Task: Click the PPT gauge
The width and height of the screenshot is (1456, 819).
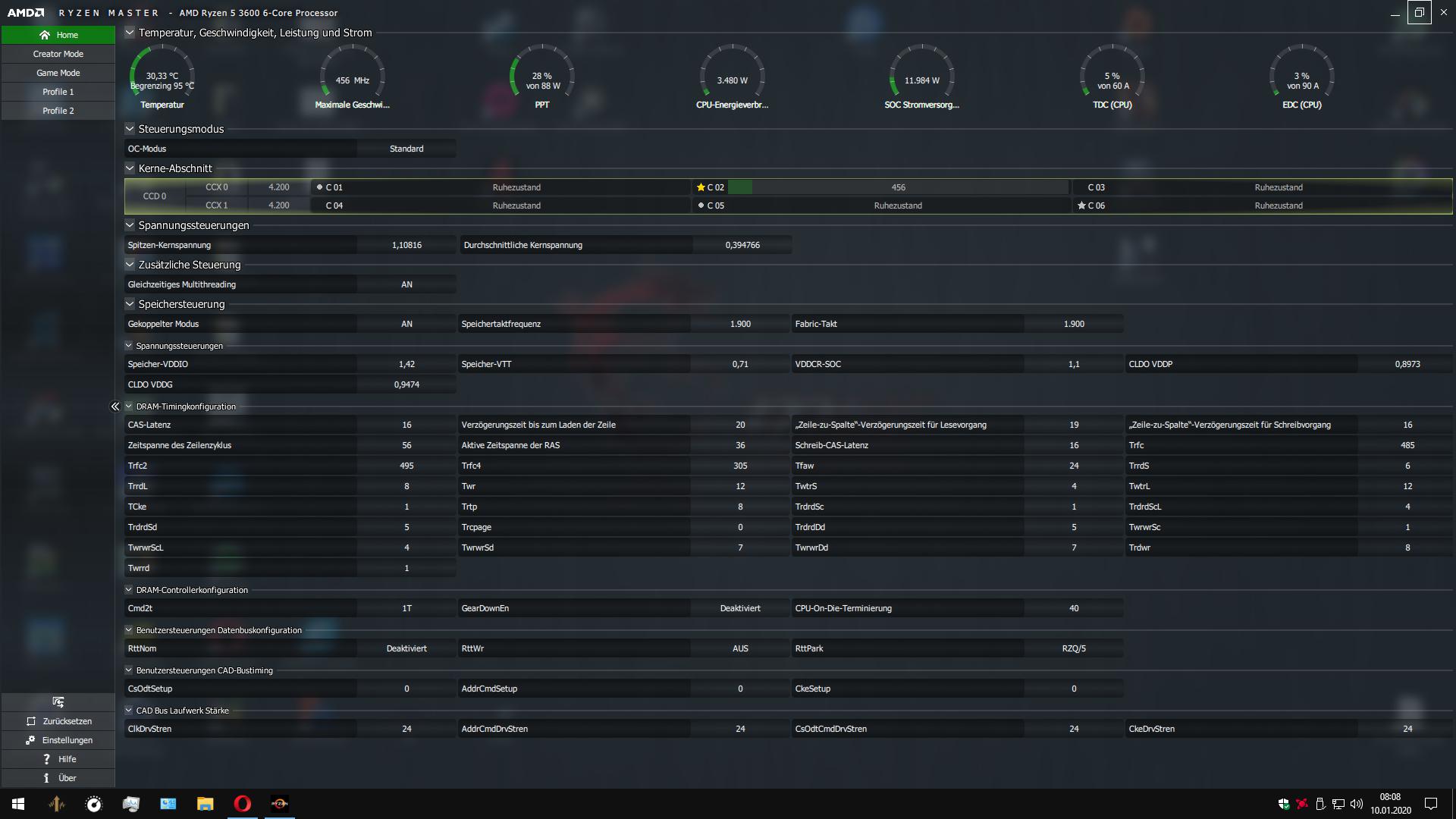Action: 541,77
